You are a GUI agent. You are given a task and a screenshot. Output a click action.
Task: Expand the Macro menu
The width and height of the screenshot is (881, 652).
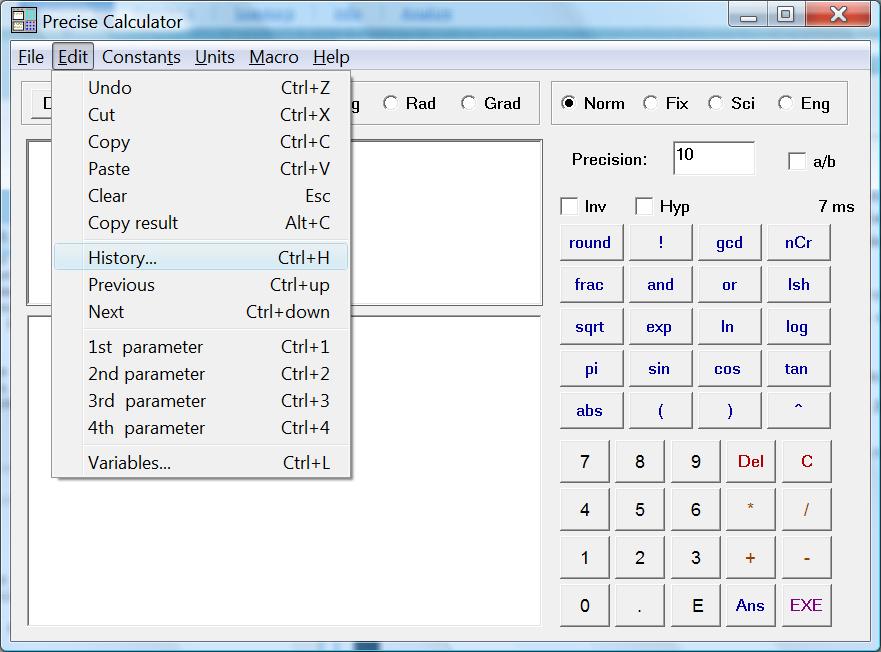click(273, 57)
